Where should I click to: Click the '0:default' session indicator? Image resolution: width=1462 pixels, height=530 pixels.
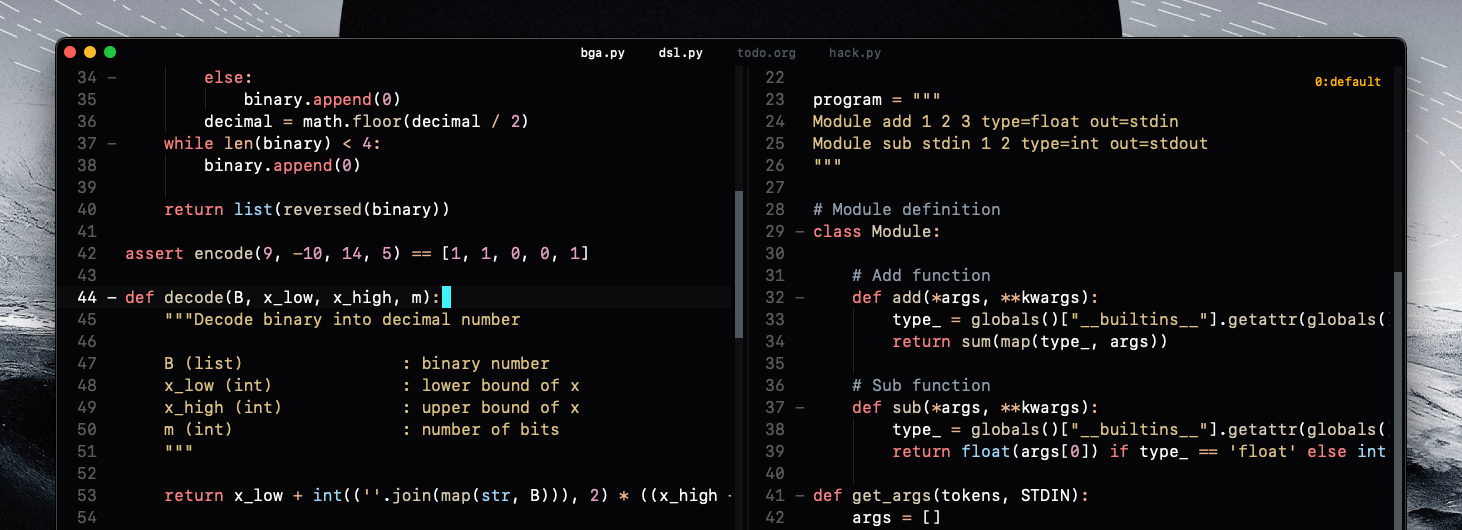tap(1347, 82)
